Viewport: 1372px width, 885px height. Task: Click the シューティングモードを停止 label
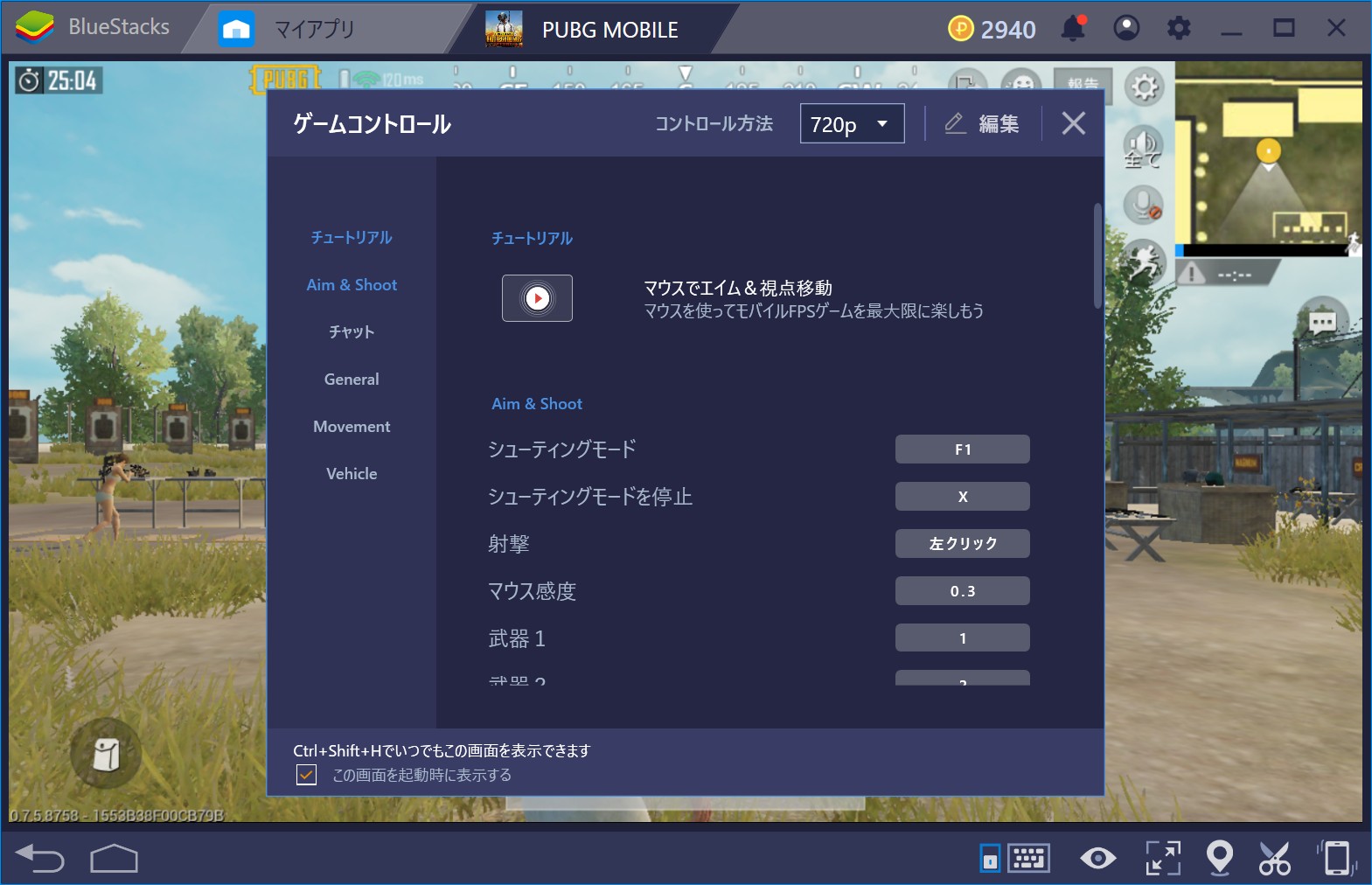pyautogui.click(x=589, y=497)
